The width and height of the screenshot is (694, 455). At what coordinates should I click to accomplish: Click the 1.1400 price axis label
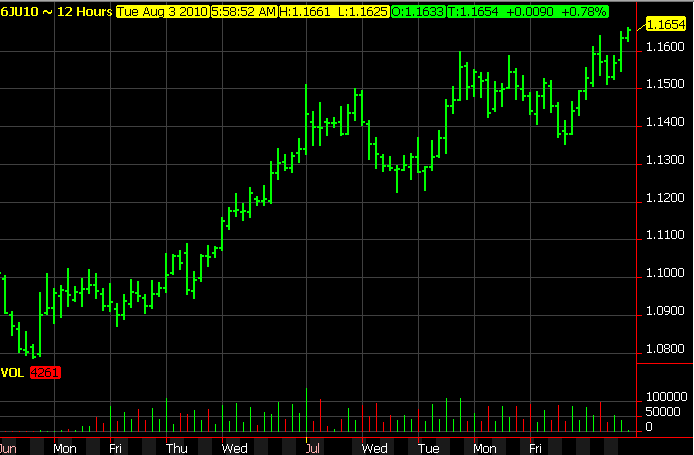point(665,122)
